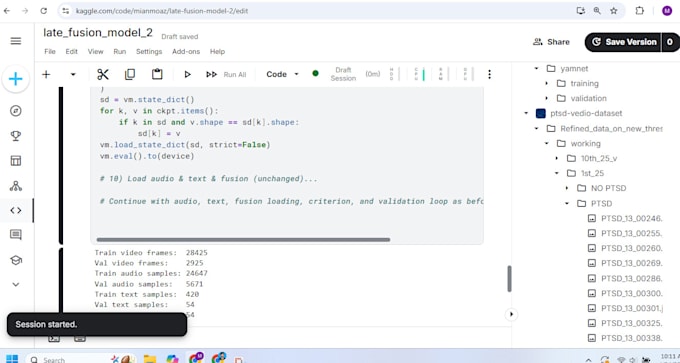
Task: Open the Settings menu
Action: [149, 52]
